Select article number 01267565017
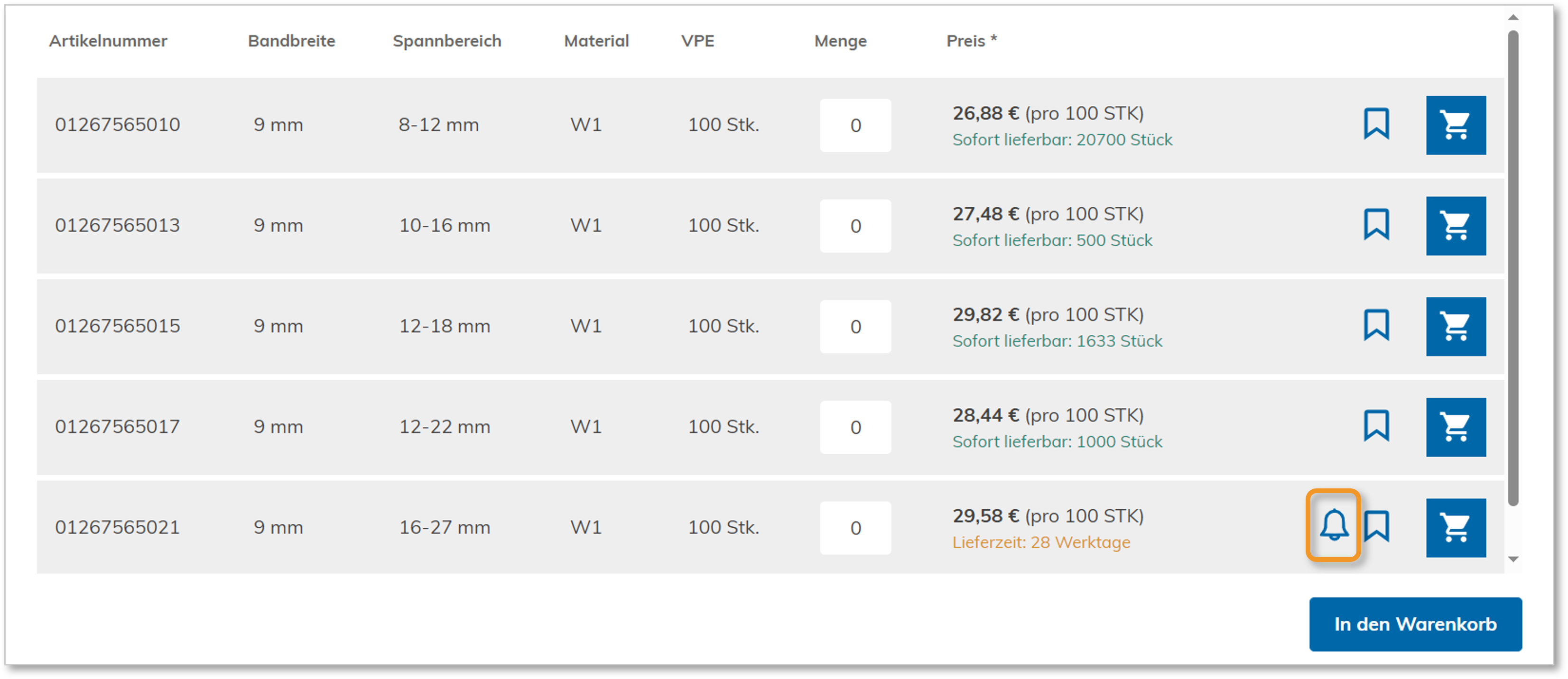The image size is (1568, 679). (x=118, y=426)
